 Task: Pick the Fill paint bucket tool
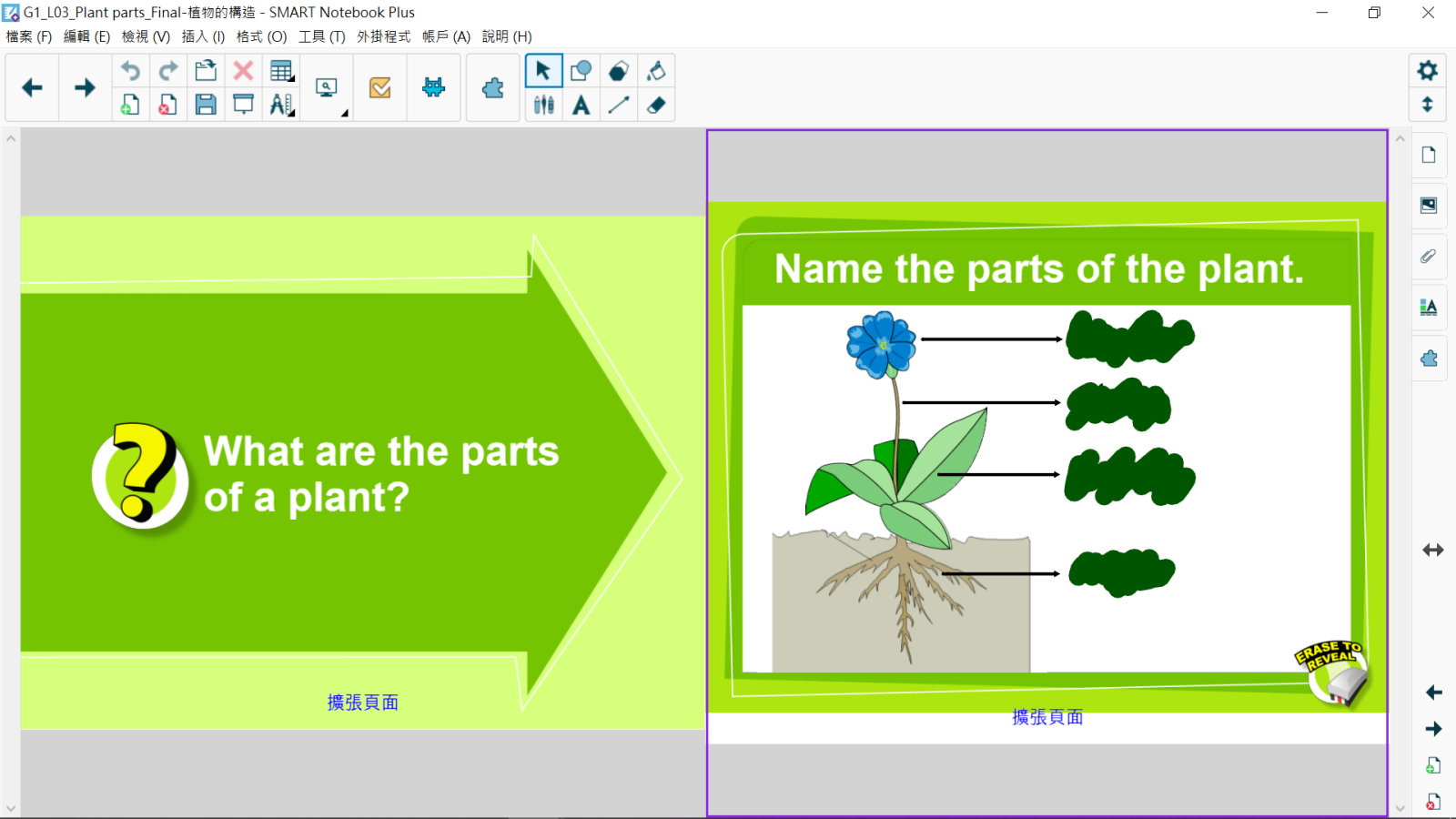[x=656, y=71]
